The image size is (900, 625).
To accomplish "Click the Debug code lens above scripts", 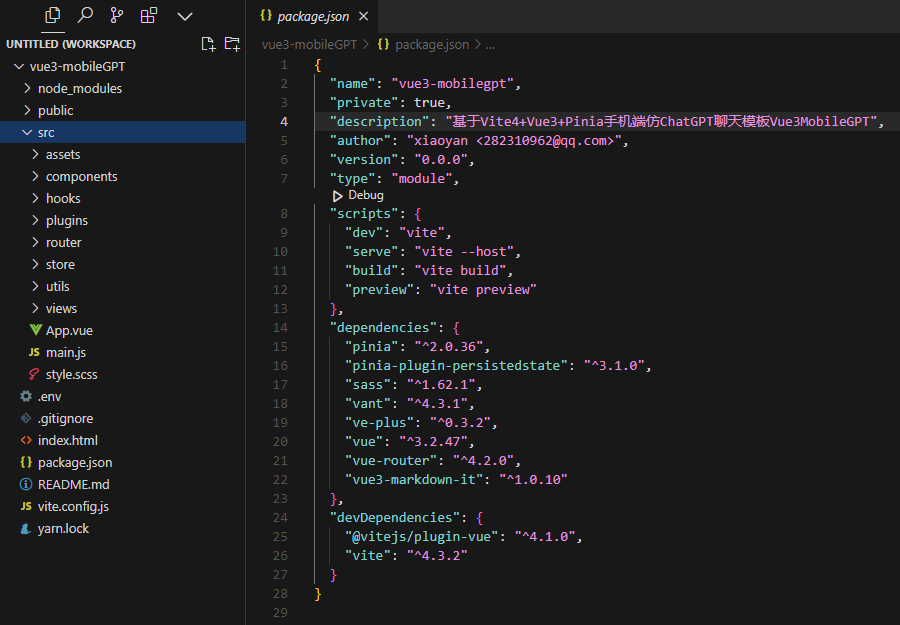I will click(365, 196).
